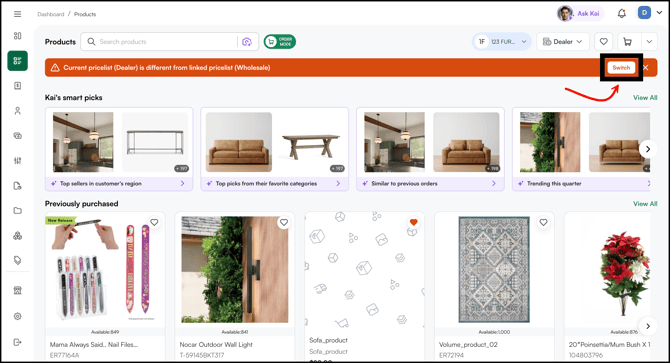Unfavorite the Sofa_product heart

(413, 222)
